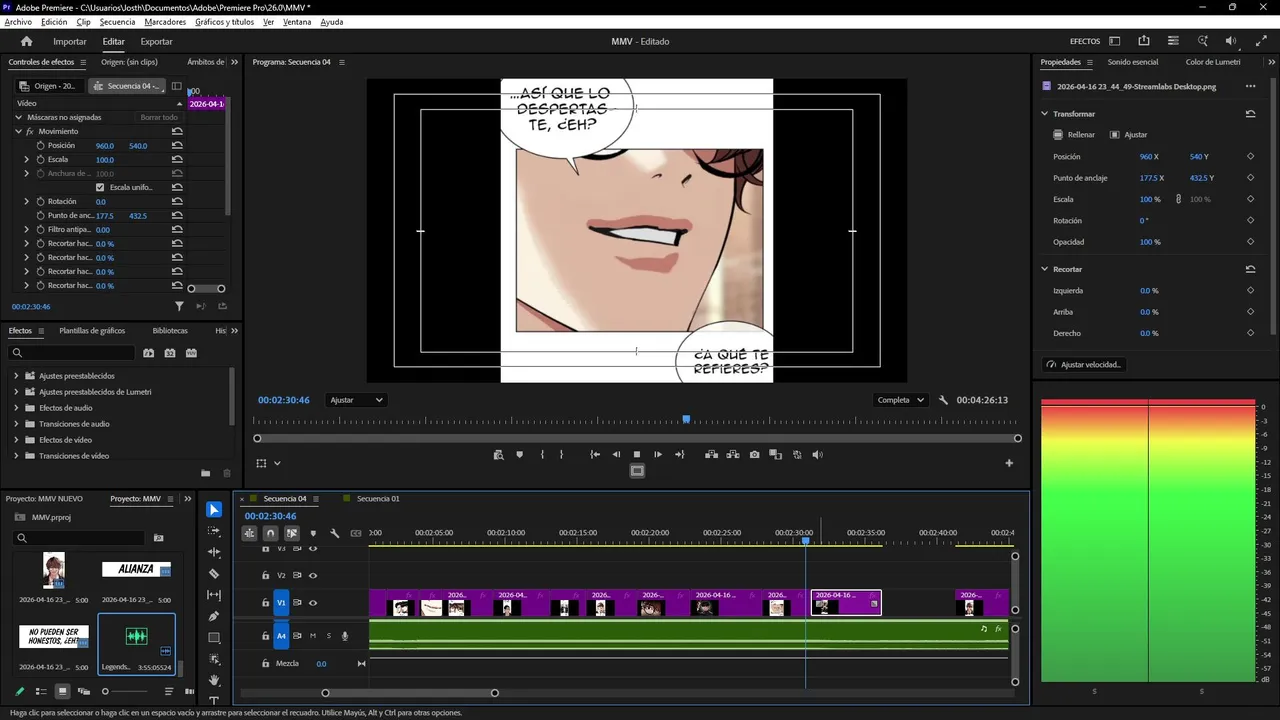Open the Completa resolution dropdown
Screen dimensions: 1280x720
pos(900,400)
